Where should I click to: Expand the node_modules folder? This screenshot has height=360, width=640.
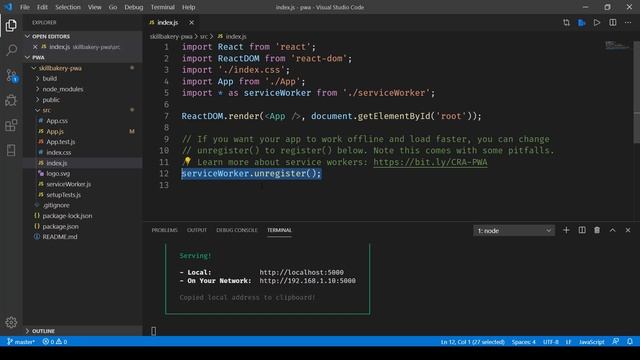[x=38, y=89]
